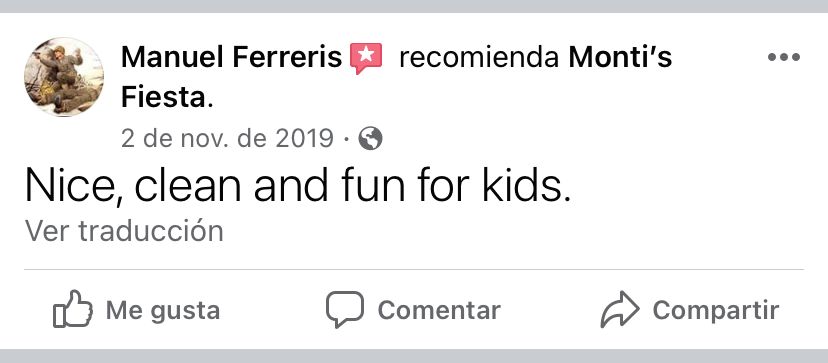Click the red star recommendation badge
This screenshot has height=363, width=828.
(x=365, y=58)
